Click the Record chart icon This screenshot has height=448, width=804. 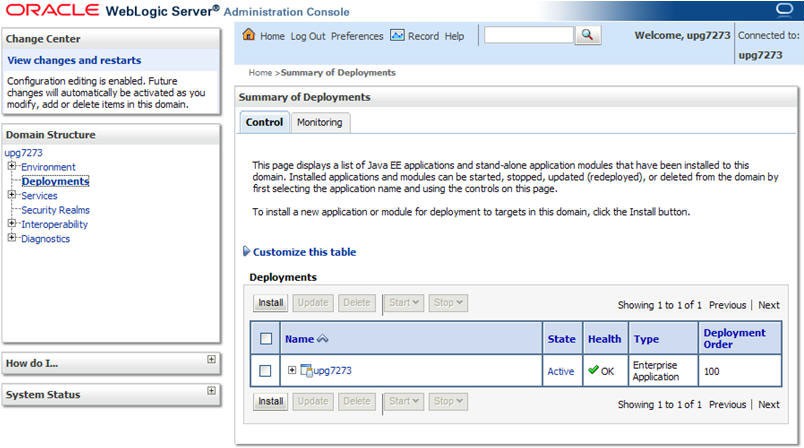[x=397, y=35]
